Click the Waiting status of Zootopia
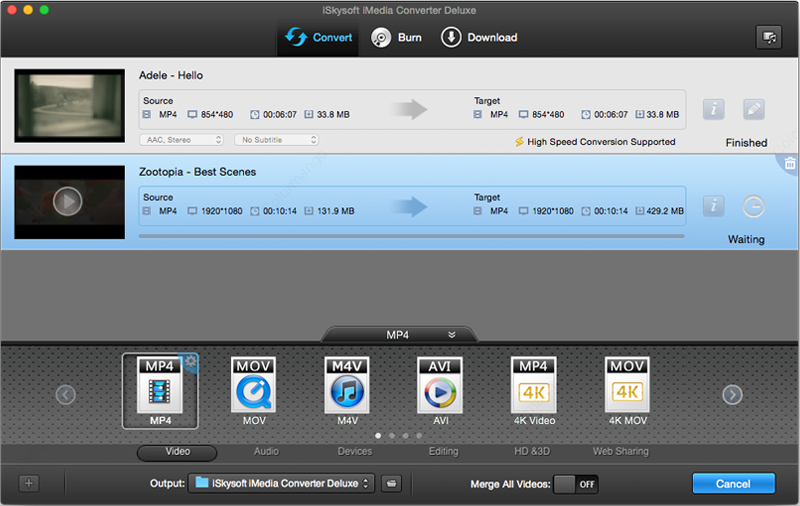This screenshot has height=506, width=800. (746, 239)
